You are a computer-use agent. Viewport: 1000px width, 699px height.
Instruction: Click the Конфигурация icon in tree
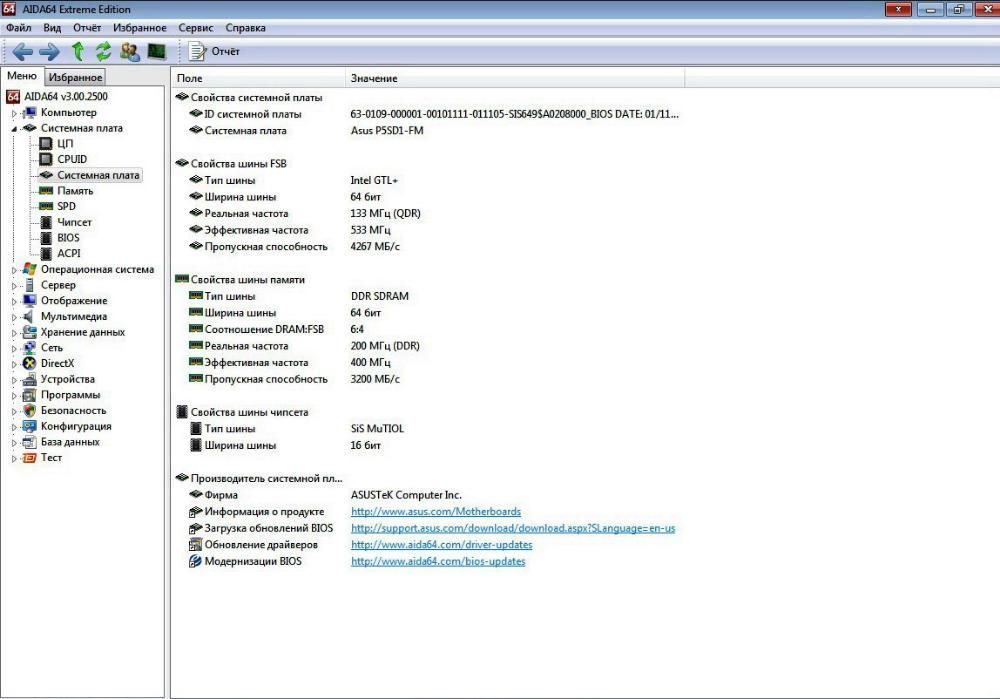[x=29, y=426]
